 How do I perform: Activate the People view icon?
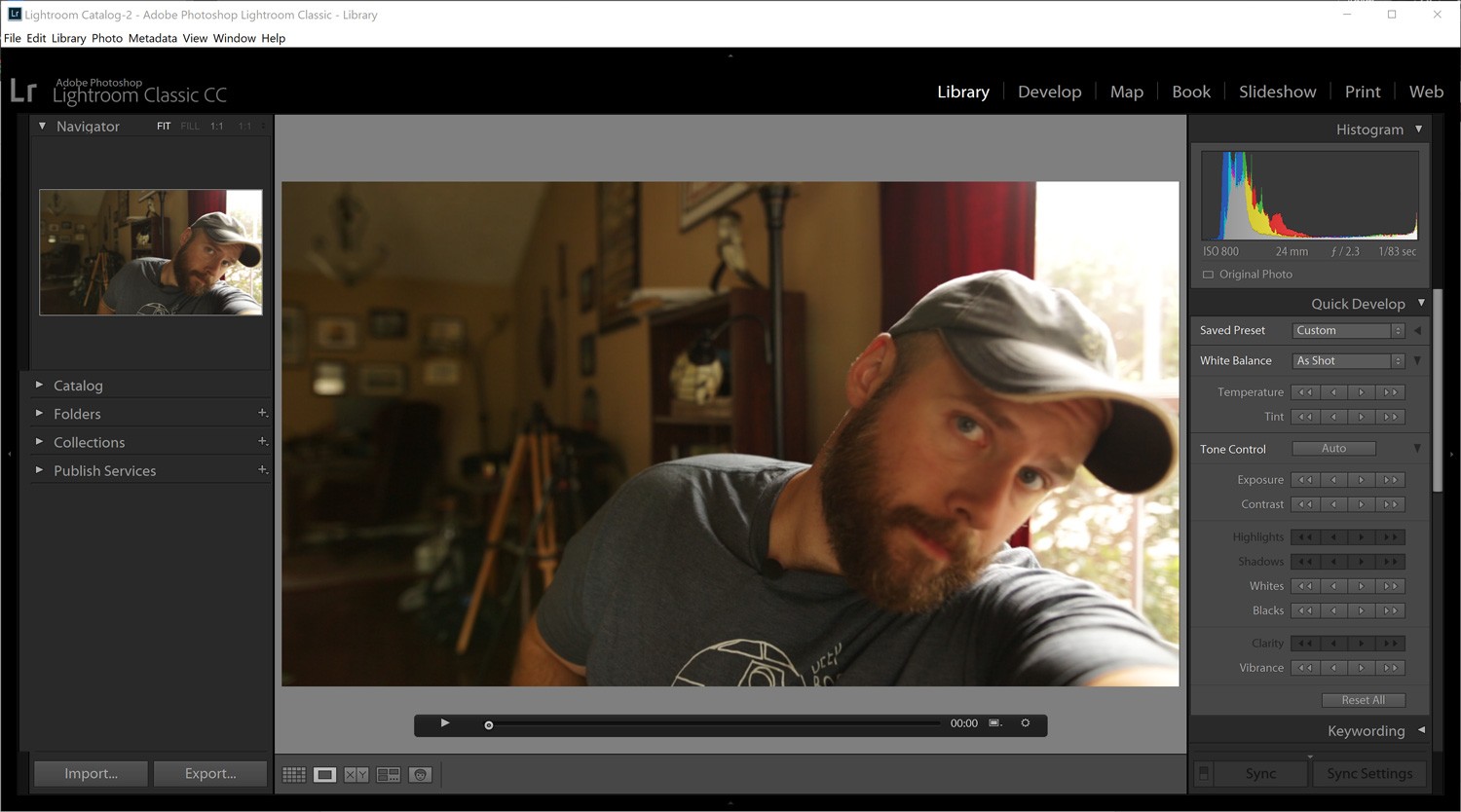420,774
